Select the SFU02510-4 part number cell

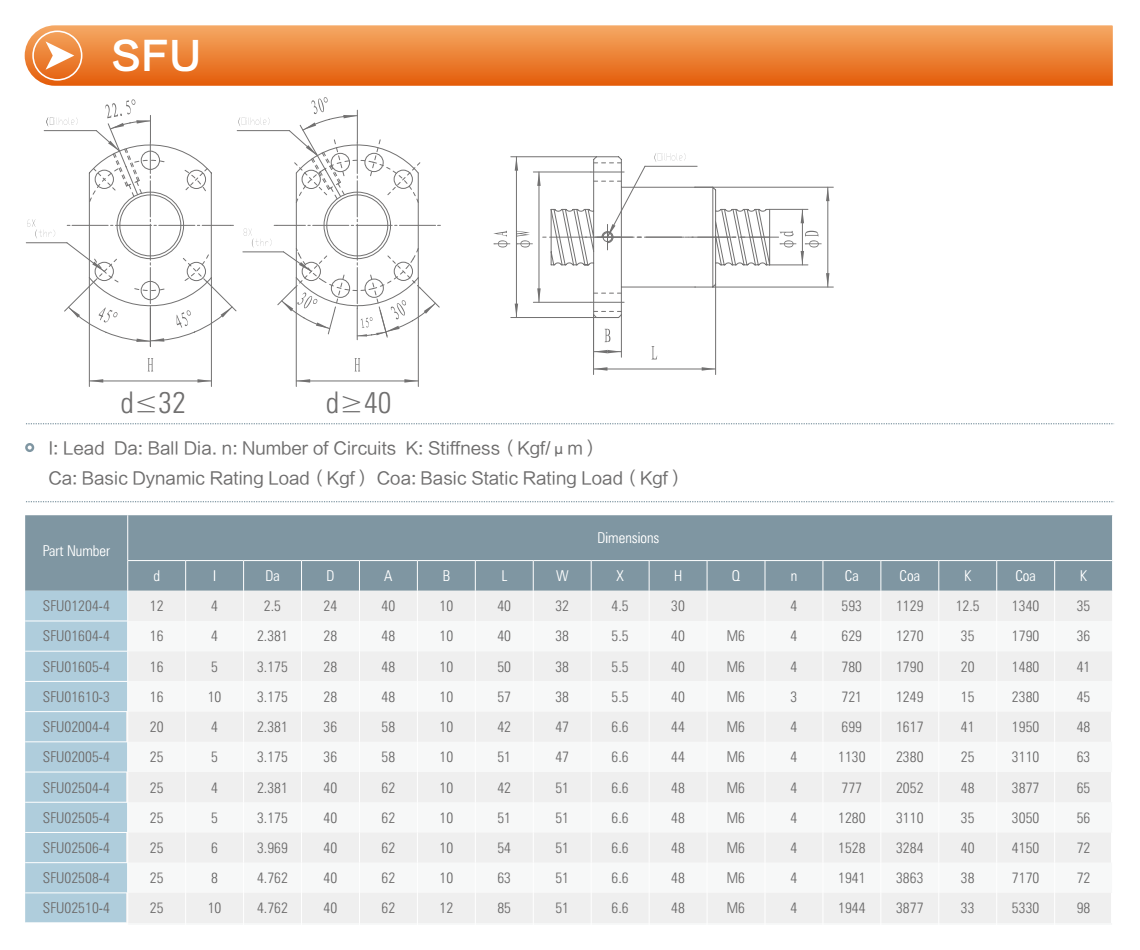76,908
